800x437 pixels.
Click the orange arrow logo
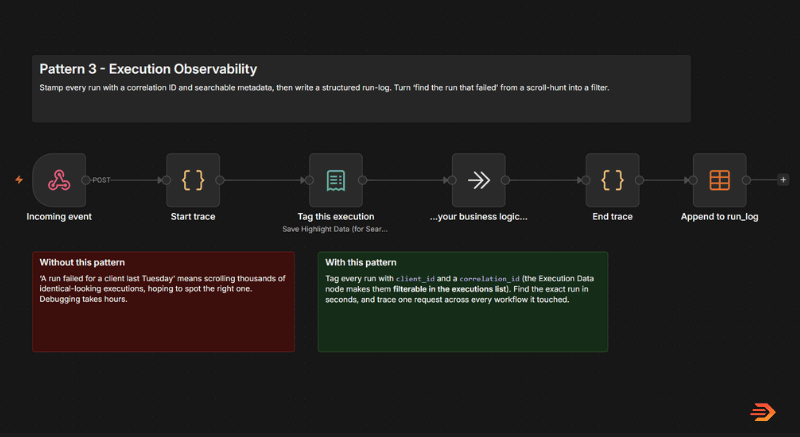(763, 412)
